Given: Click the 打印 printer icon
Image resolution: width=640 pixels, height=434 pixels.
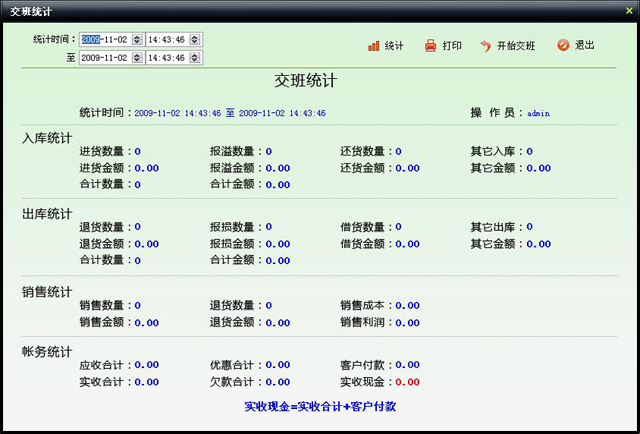Looking at the screenshot, I should pos(431,46).
